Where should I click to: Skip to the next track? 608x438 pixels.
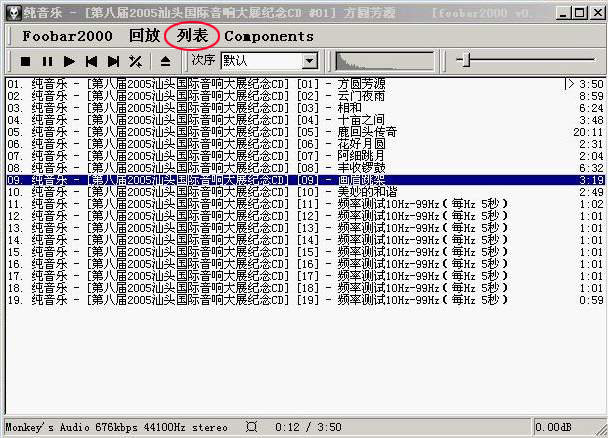point(113,61)
